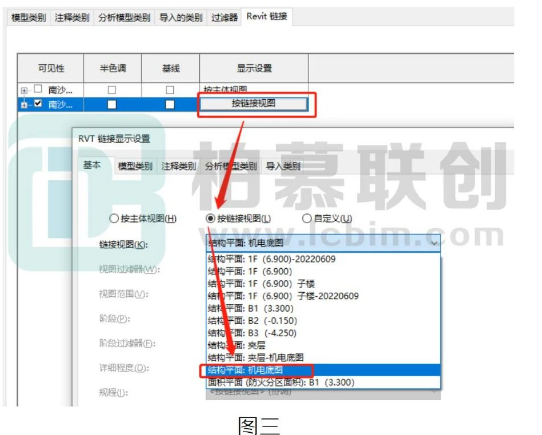Open 导入类别 tab in RVT dialog

pos(283,166)
